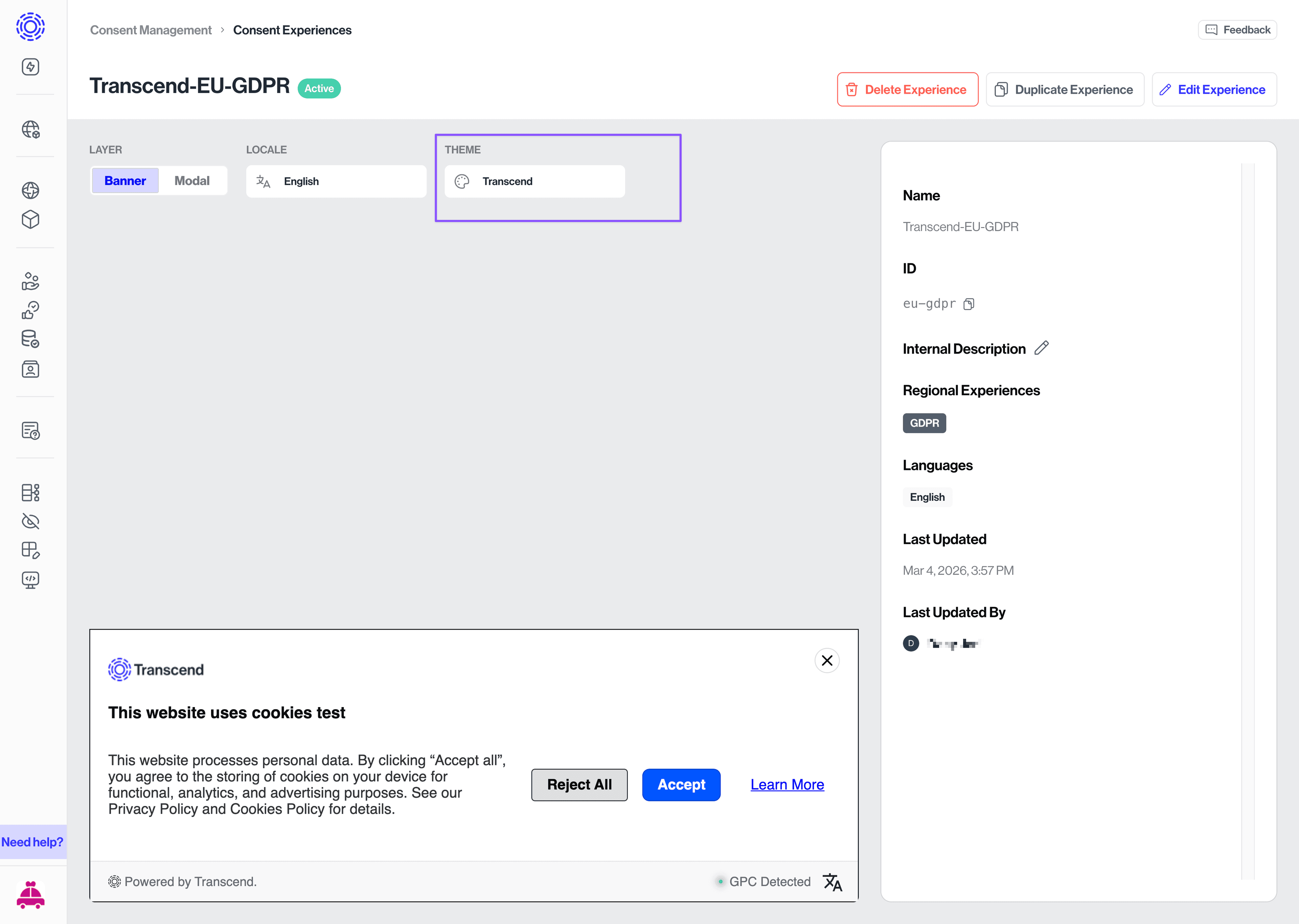Open the Learn More link

(787, 785)
